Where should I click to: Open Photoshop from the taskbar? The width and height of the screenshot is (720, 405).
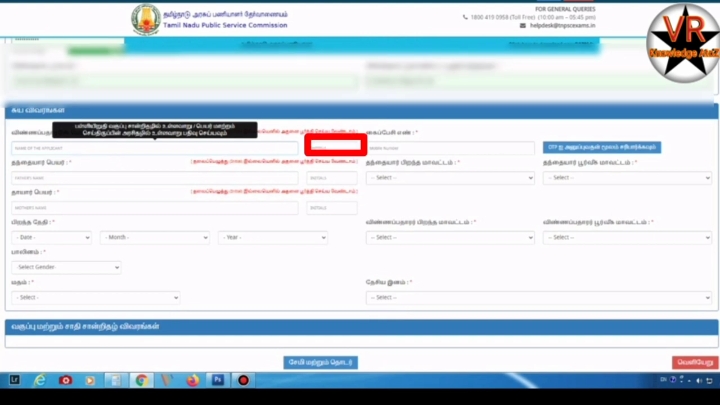(218, 380)
